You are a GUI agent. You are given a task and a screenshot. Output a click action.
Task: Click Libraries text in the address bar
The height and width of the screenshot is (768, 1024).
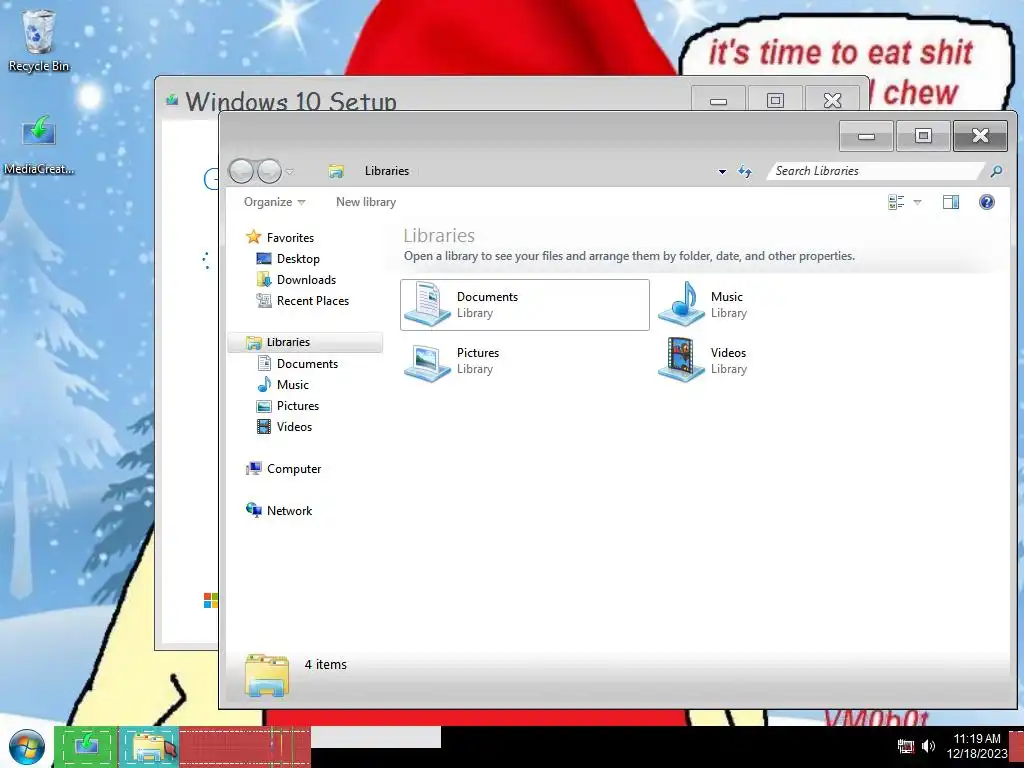pos(387,171)
